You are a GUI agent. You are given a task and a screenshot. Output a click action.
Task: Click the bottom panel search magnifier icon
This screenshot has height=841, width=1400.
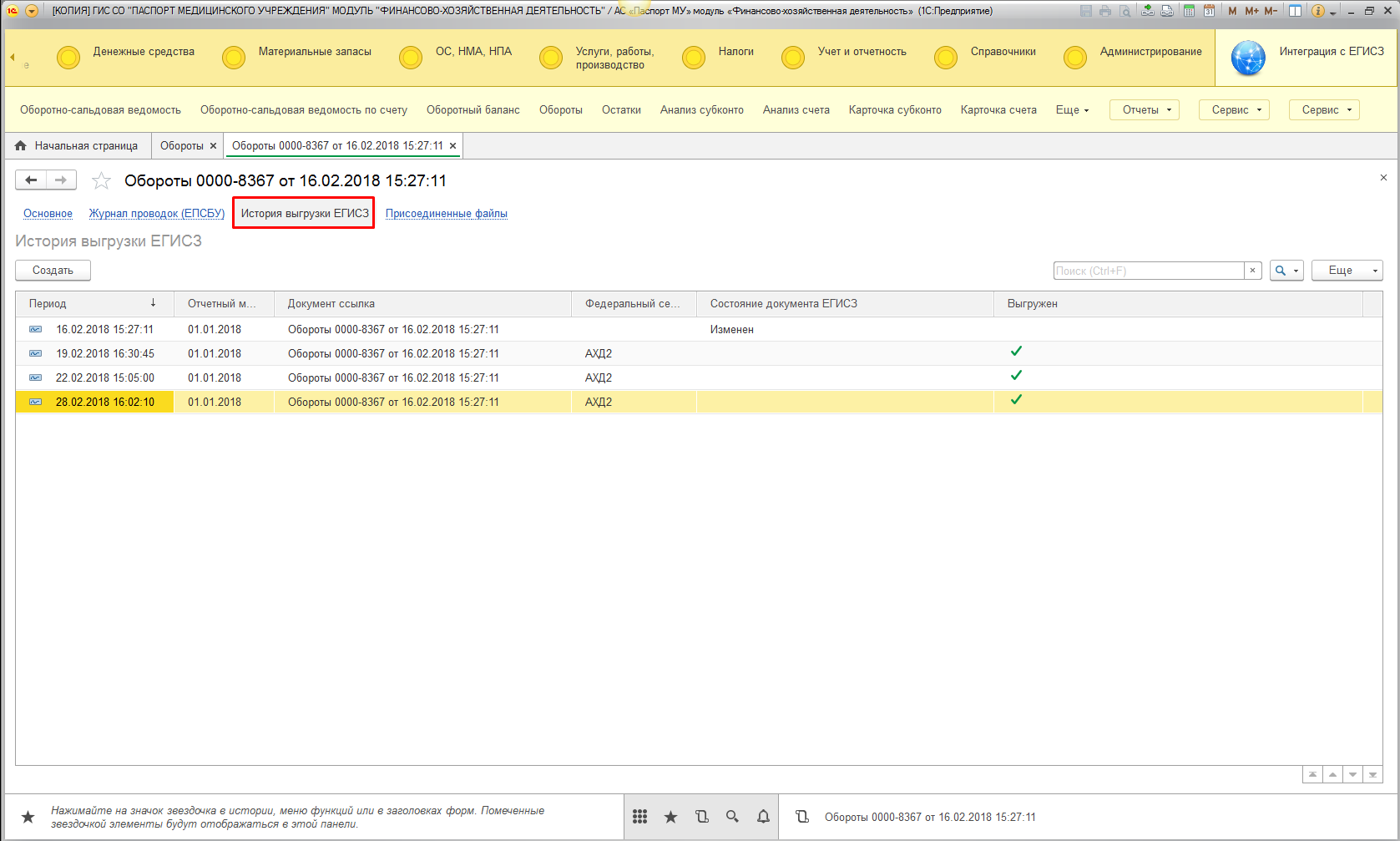[732, 817]
